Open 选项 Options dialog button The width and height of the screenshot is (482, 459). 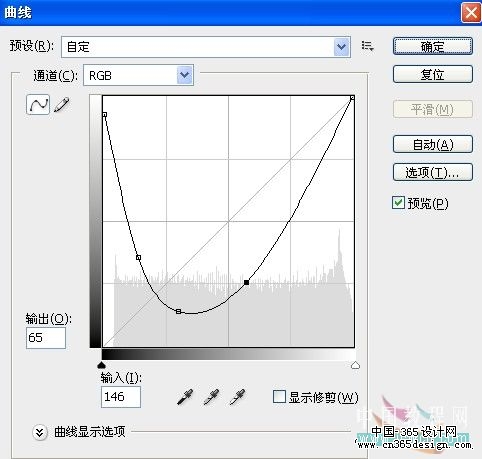click(x=433, y=172)
